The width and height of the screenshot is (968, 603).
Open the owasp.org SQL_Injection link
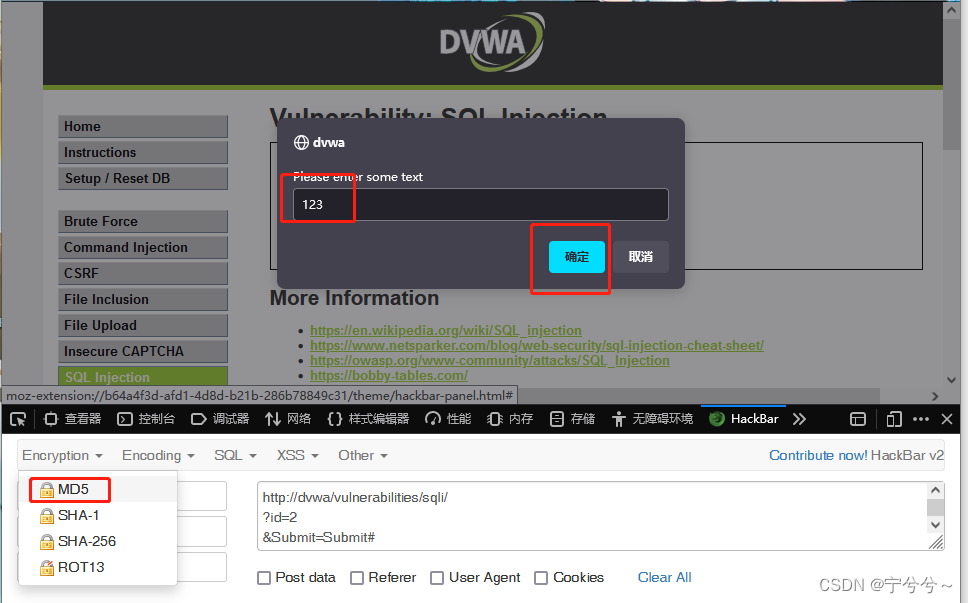[490, 360]
